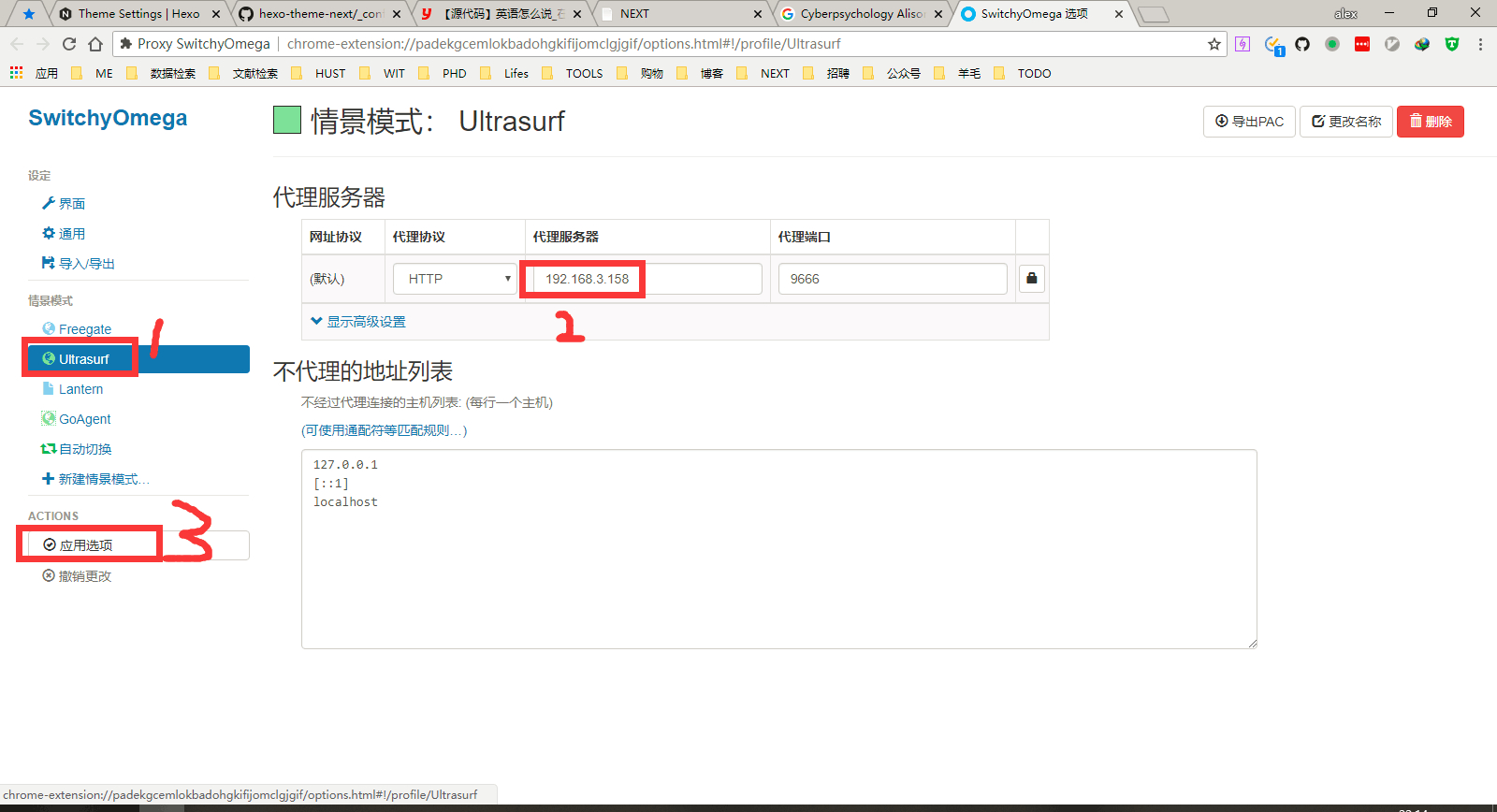
Task: Open the green profile color swatch
Action: click(287, 120)
